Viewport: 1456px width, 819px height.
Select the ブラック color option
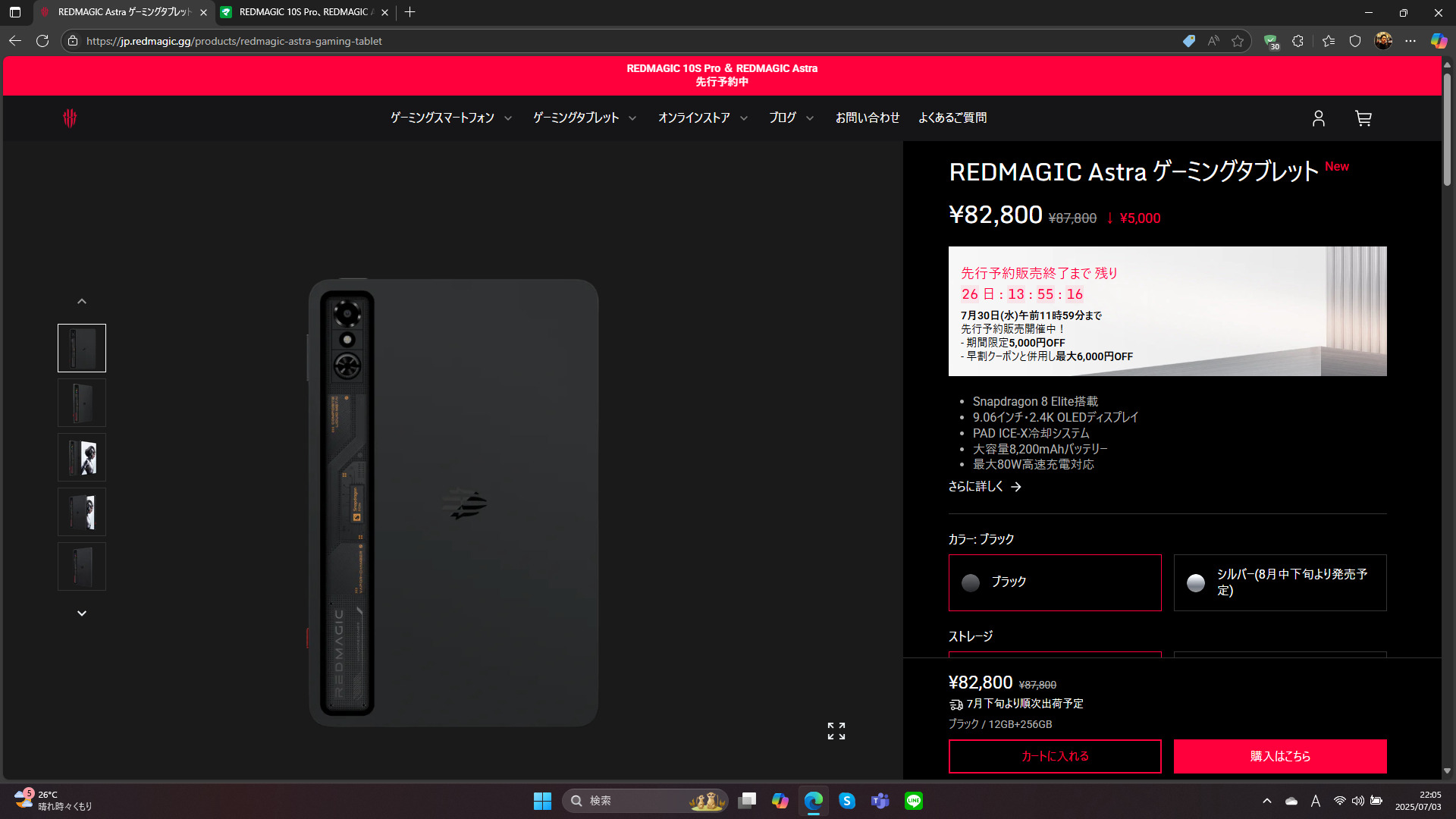point(1054,582)
